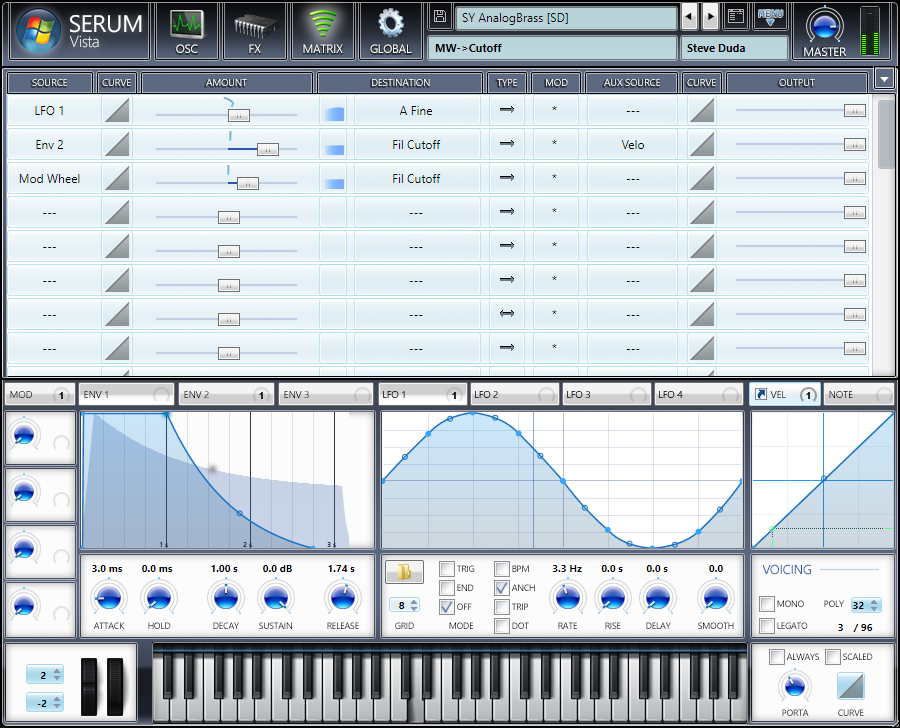Open the FX page
900x728 pixels.
click(x=254, y=32)
